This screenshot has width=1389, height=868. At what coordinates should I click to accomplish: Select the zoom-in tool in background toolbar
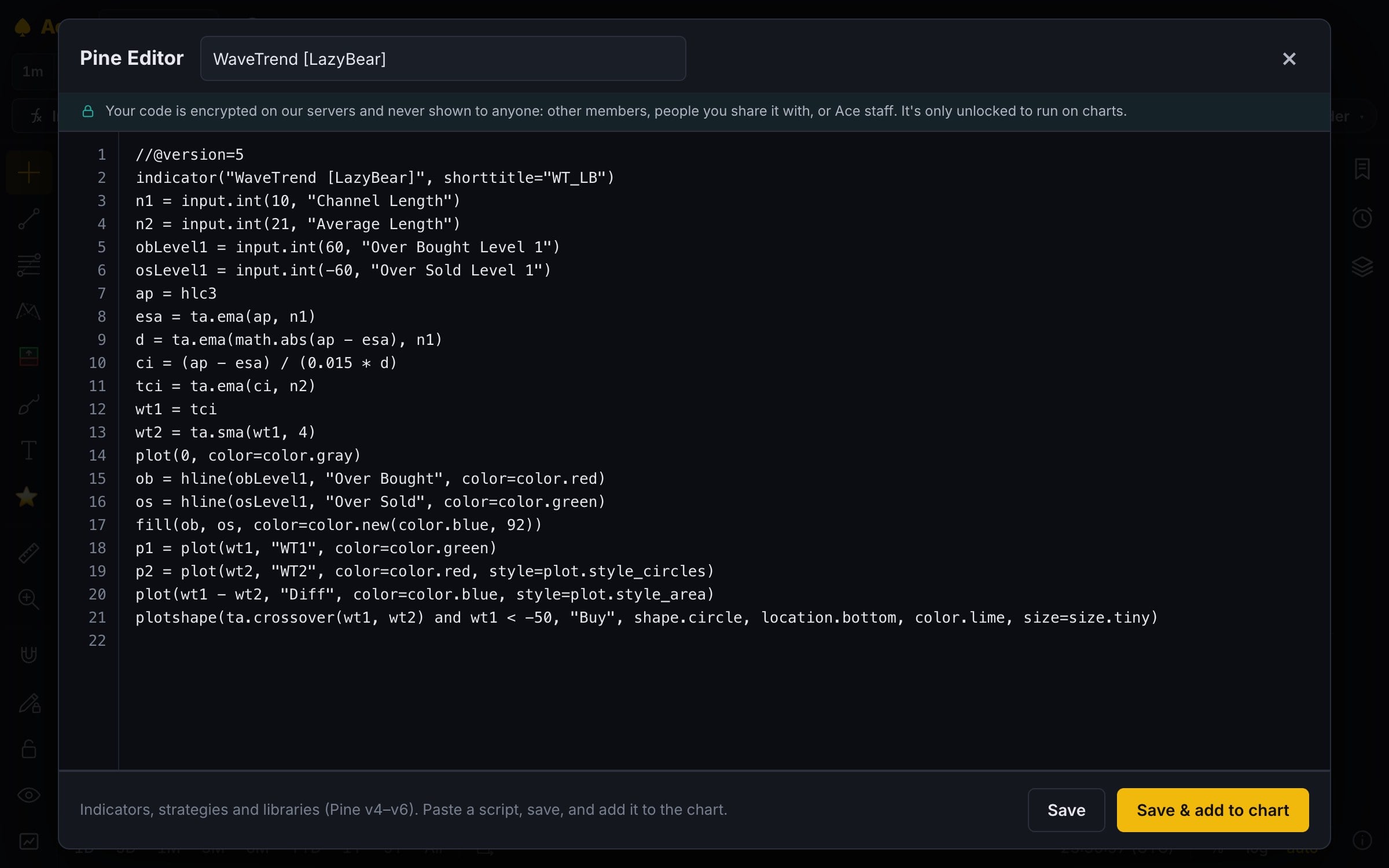pyautogui.click(x=28, y=599)
